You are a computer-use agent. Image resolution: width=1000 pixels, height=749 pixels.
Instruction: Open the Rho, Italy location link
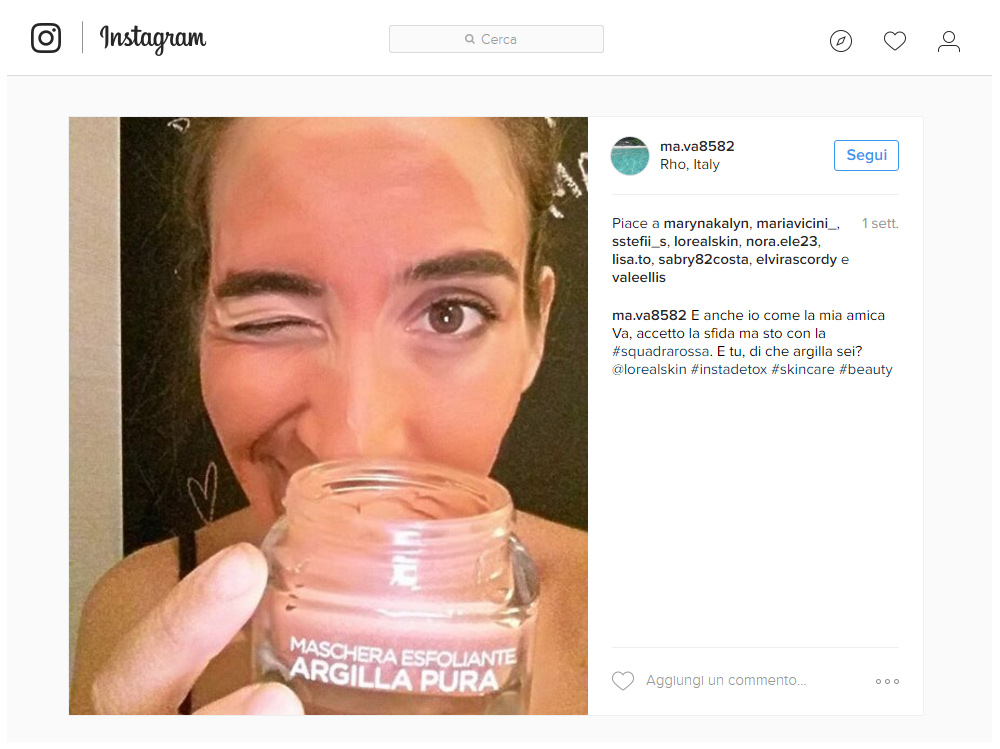(x=689, y=165)
